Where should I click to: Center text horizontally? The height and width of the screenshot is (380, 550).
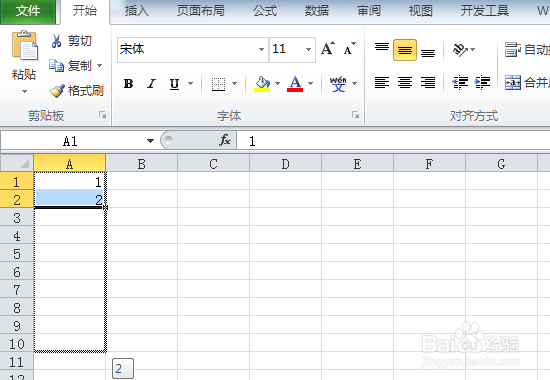405,83
